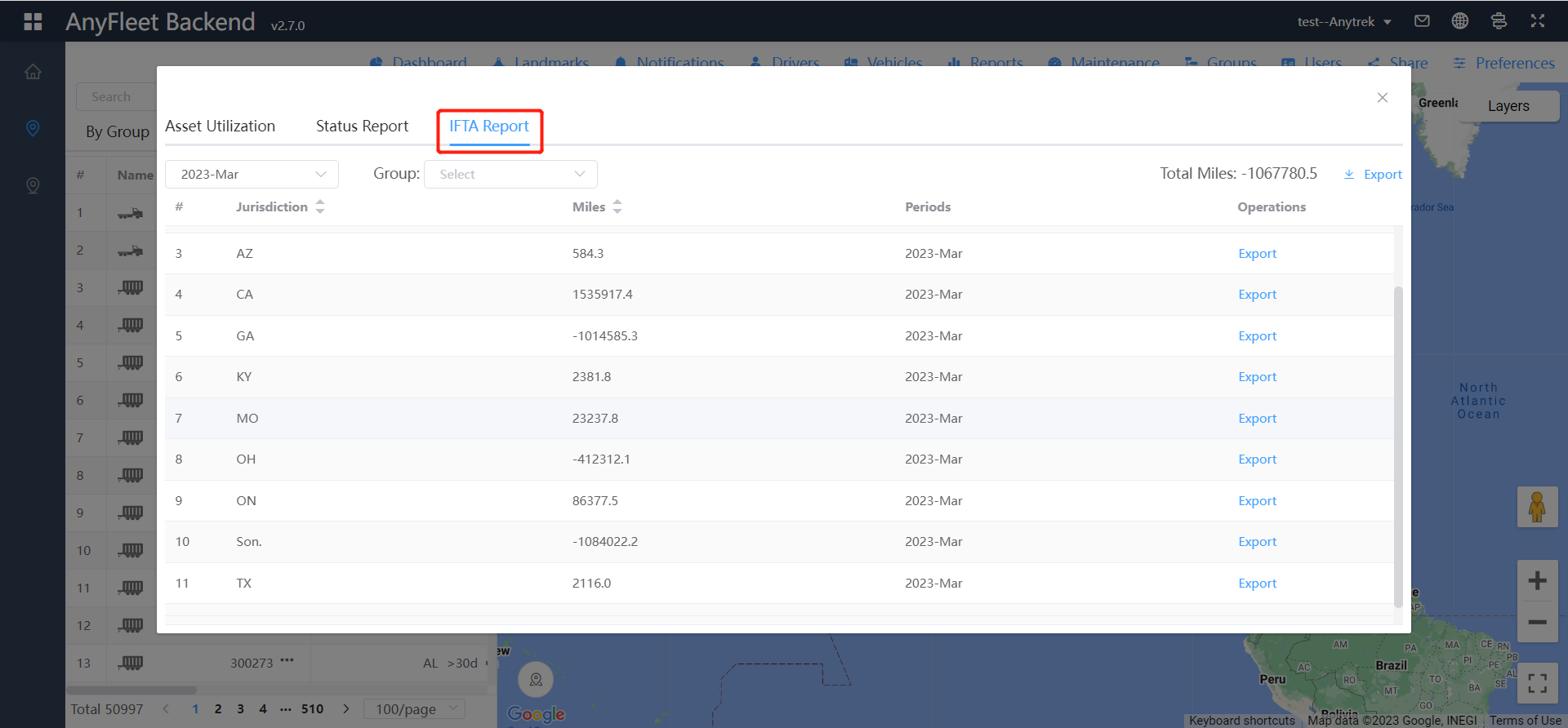The width and height of the screenshot is (1568, 728).
Task: Zoom out on the map
Action: [x=1537, y=622]
